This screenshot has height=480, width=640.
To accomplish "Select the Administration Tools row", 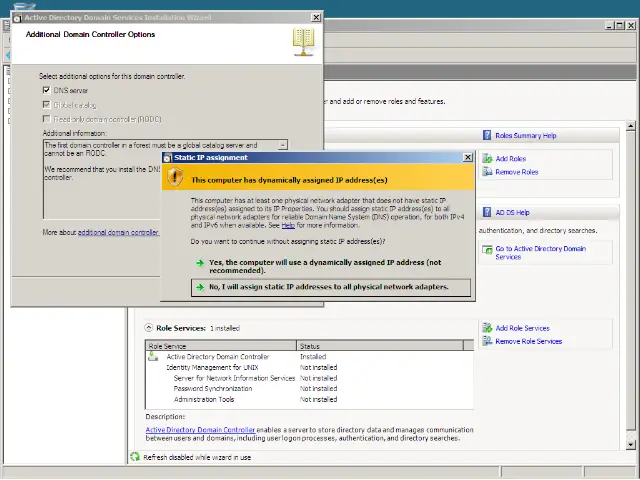I will pyautogui.click(x=309, y=400).
